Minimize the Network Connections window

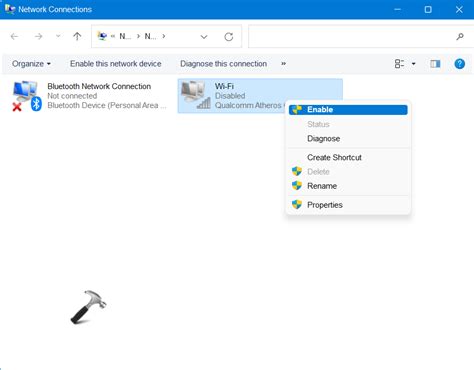coord(397,9)
